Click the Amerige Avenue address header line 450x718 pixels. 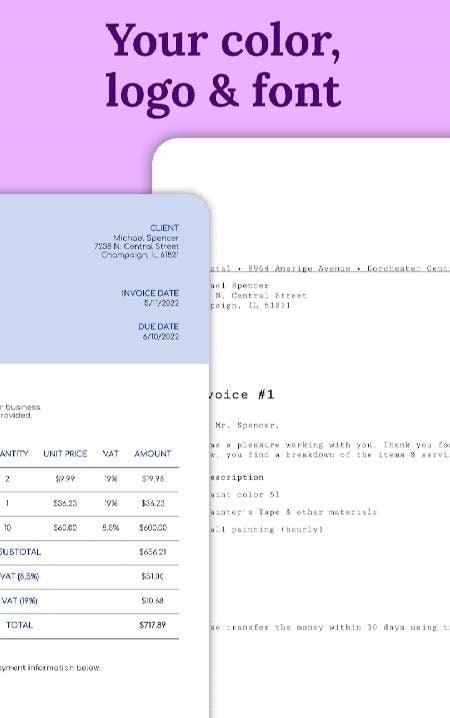[330, 268]
